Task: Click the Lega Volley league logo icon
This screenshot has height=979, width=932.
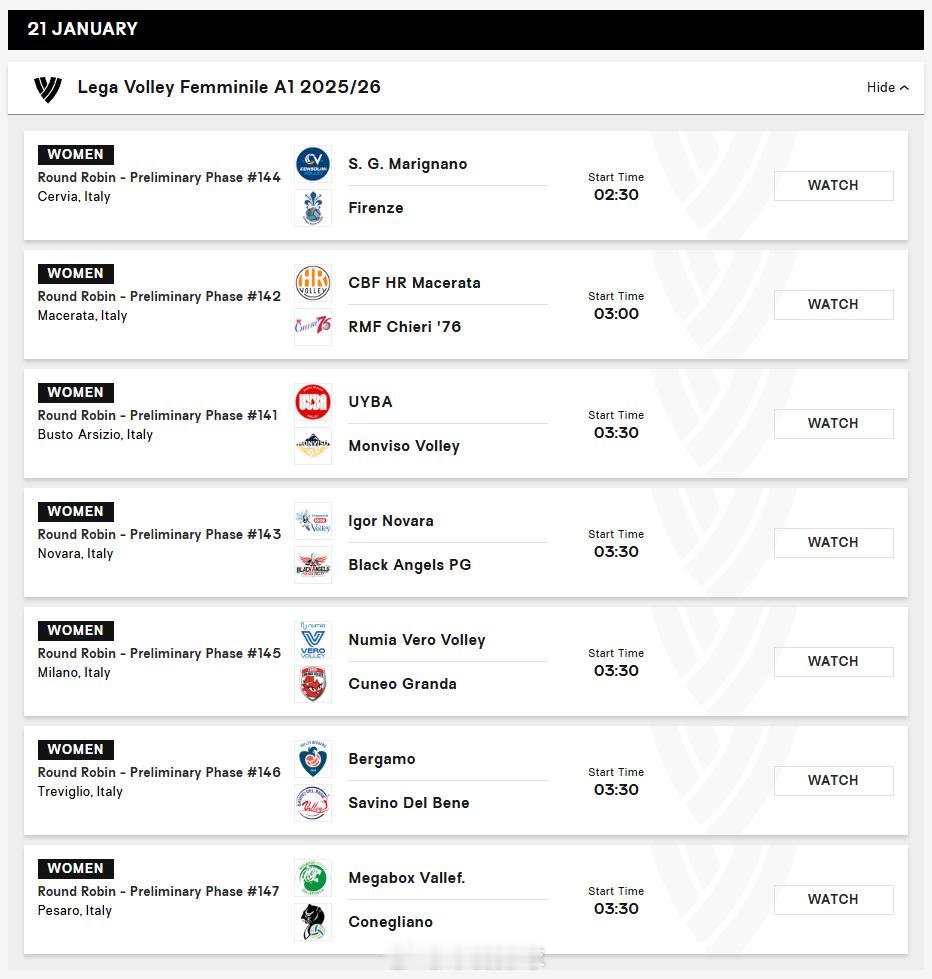Action: click(47, 88)
